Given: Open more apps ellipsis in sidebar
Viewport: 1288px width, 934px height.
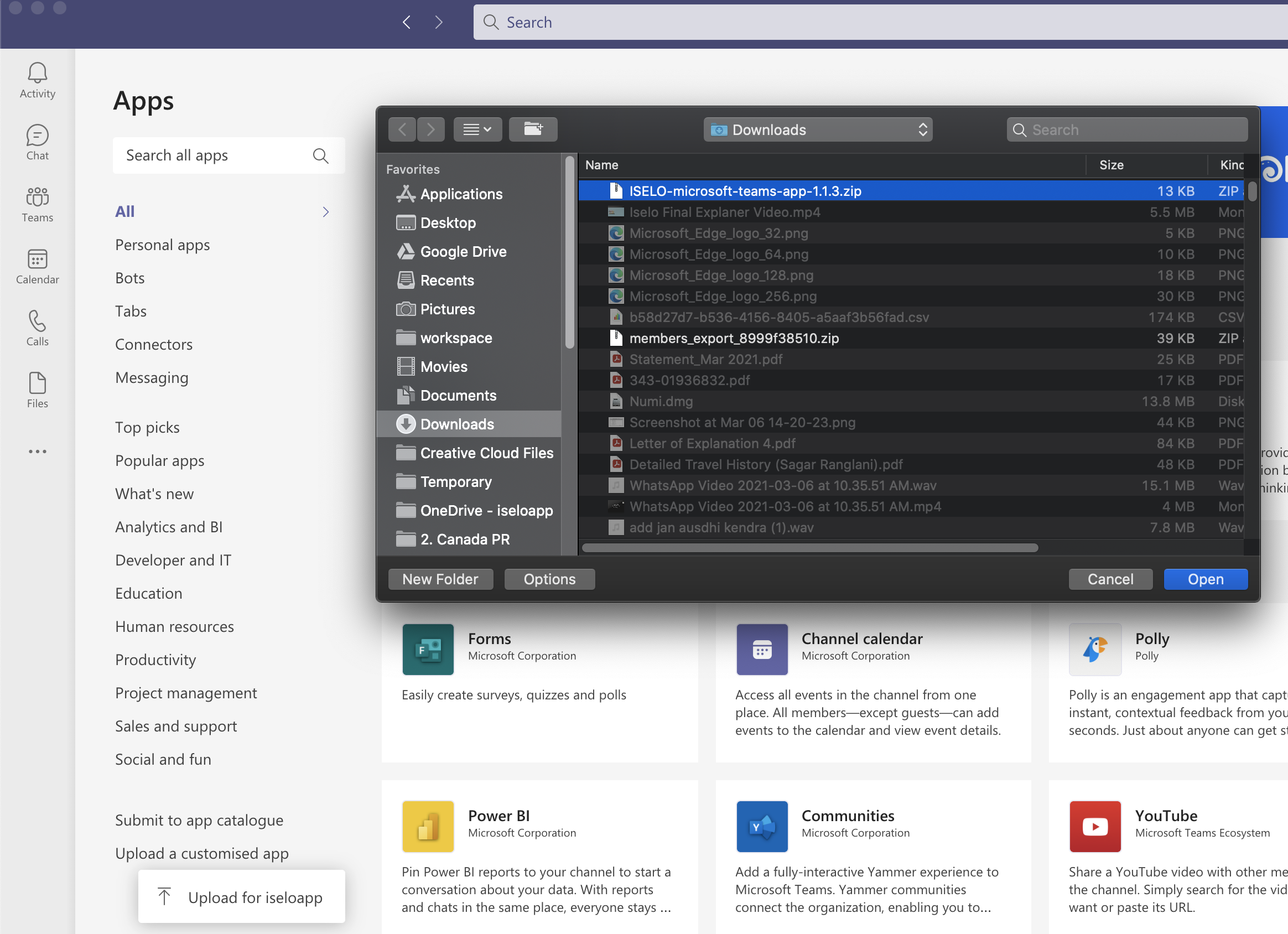Looking at the screenshot, I should click(38, 452).
